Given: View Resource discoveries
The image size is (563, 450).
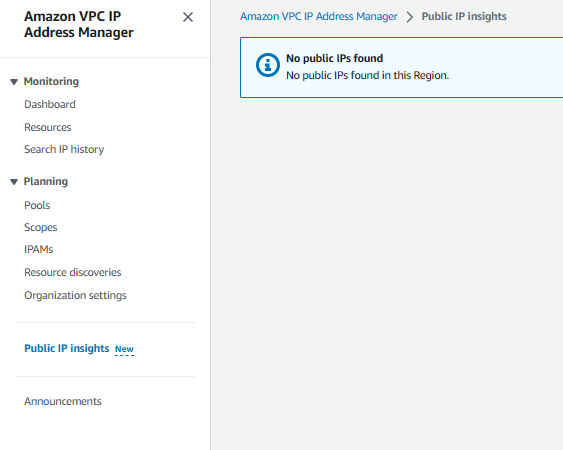Looking at the screenshot, I should tap(73, 273).
